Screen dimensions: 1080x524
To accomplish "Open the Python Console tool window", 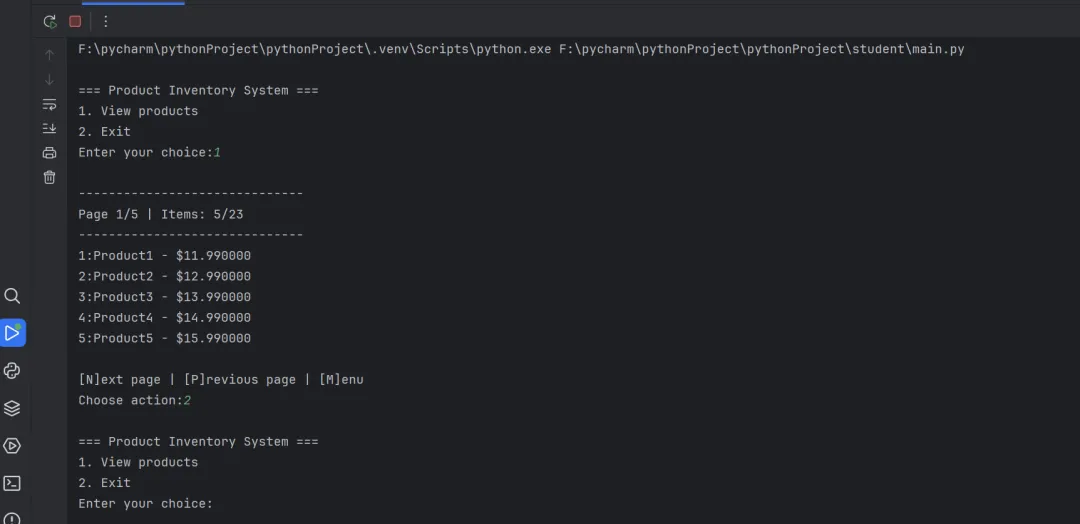I will coord(12,370).
